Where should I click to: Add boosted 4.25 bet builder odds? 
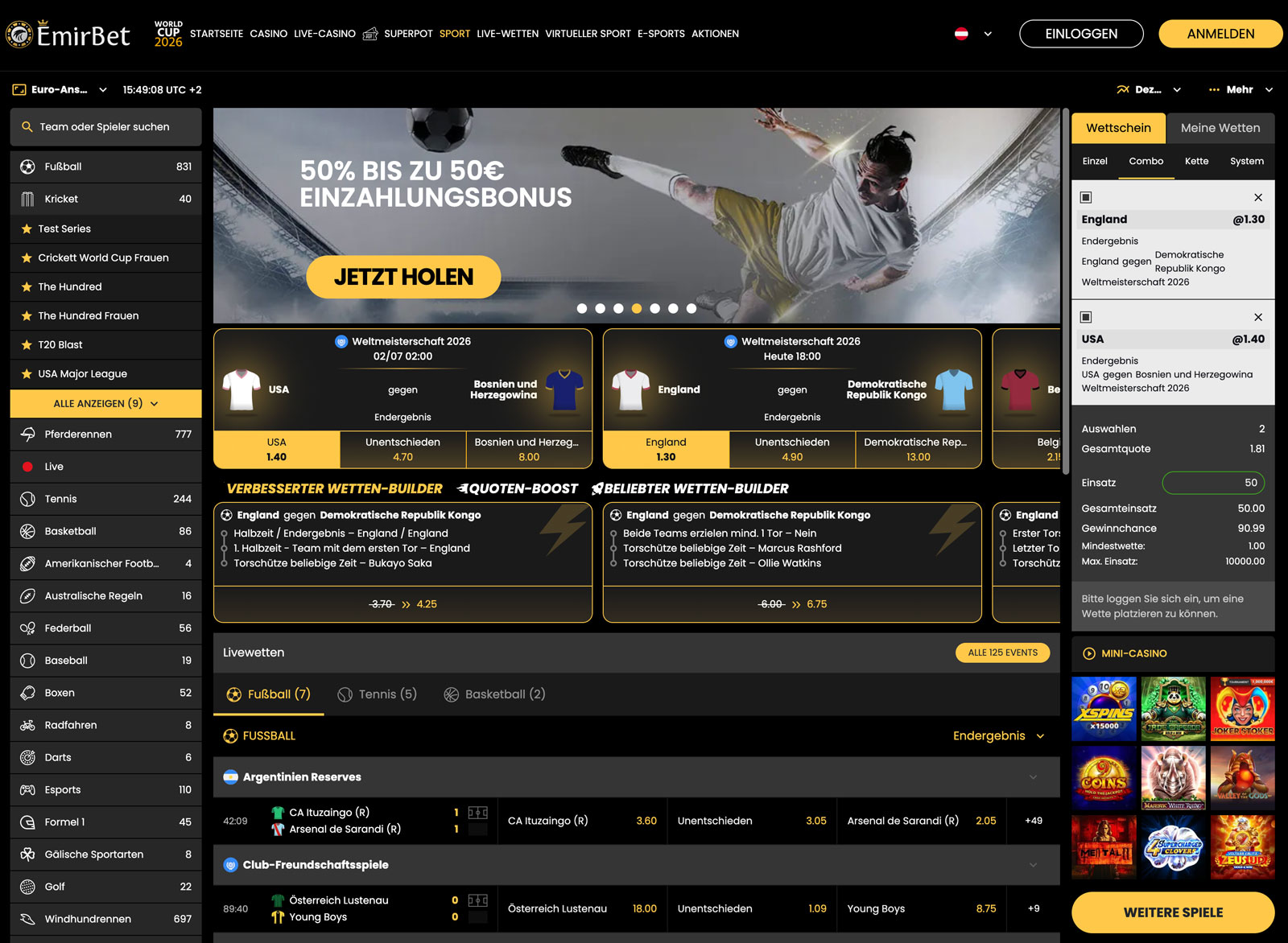point(403,604)
